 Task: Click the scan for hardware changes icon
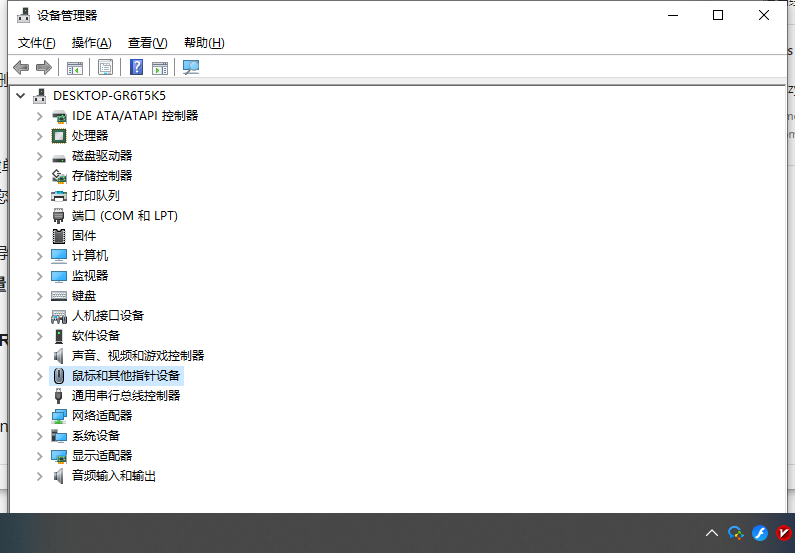pyautogui.click(x=191, y=67)
